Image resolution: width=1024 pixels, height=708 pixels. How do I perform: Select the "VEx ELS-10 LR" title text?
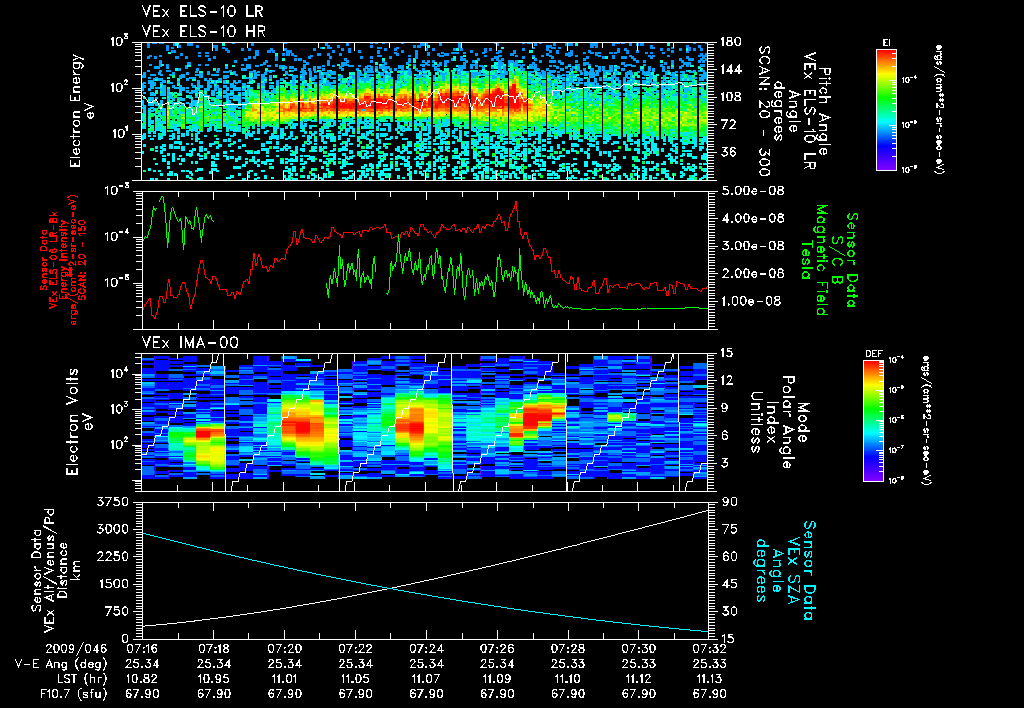point(203,12)
